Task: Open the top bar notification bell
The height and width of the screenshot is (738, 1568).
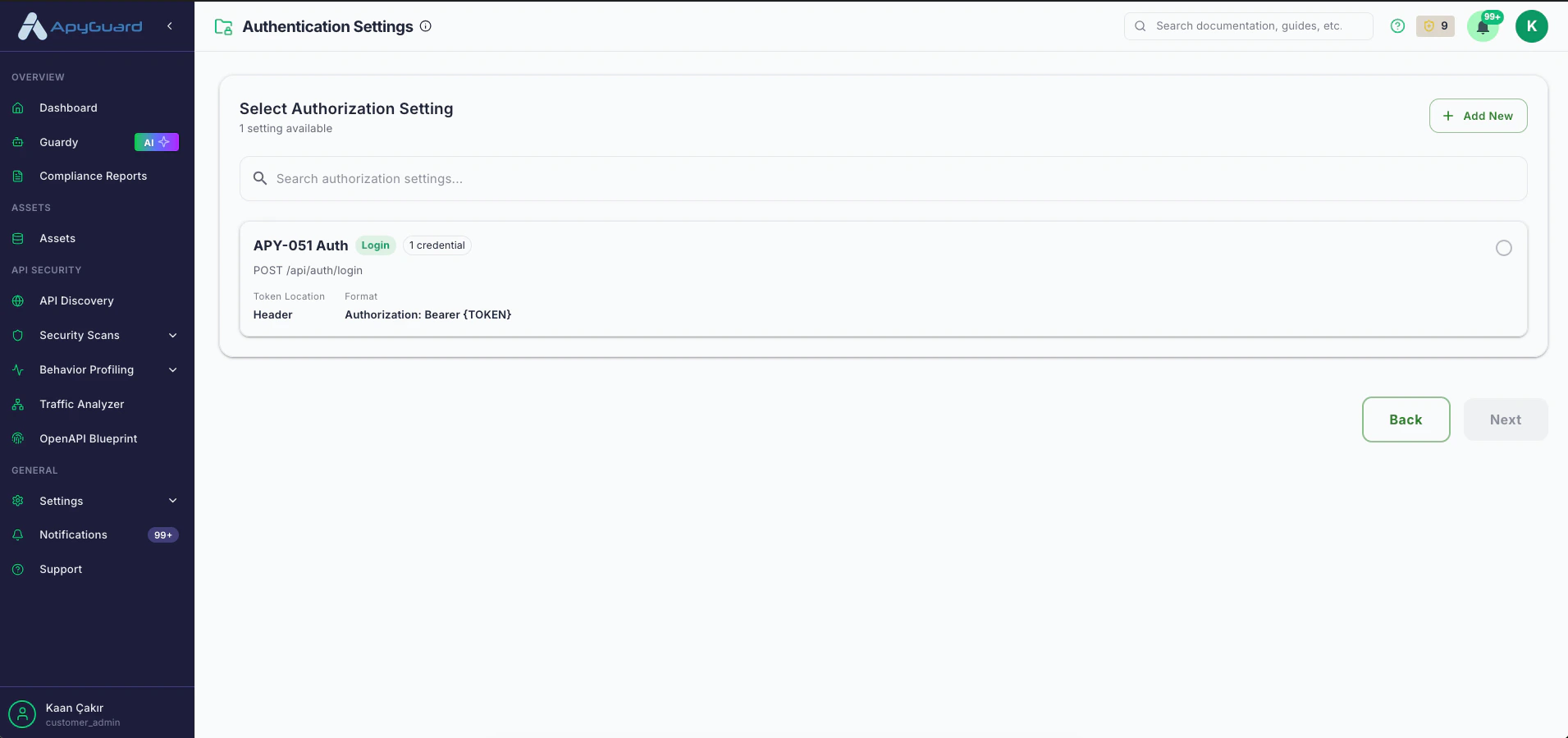Action: (1483, 27)
